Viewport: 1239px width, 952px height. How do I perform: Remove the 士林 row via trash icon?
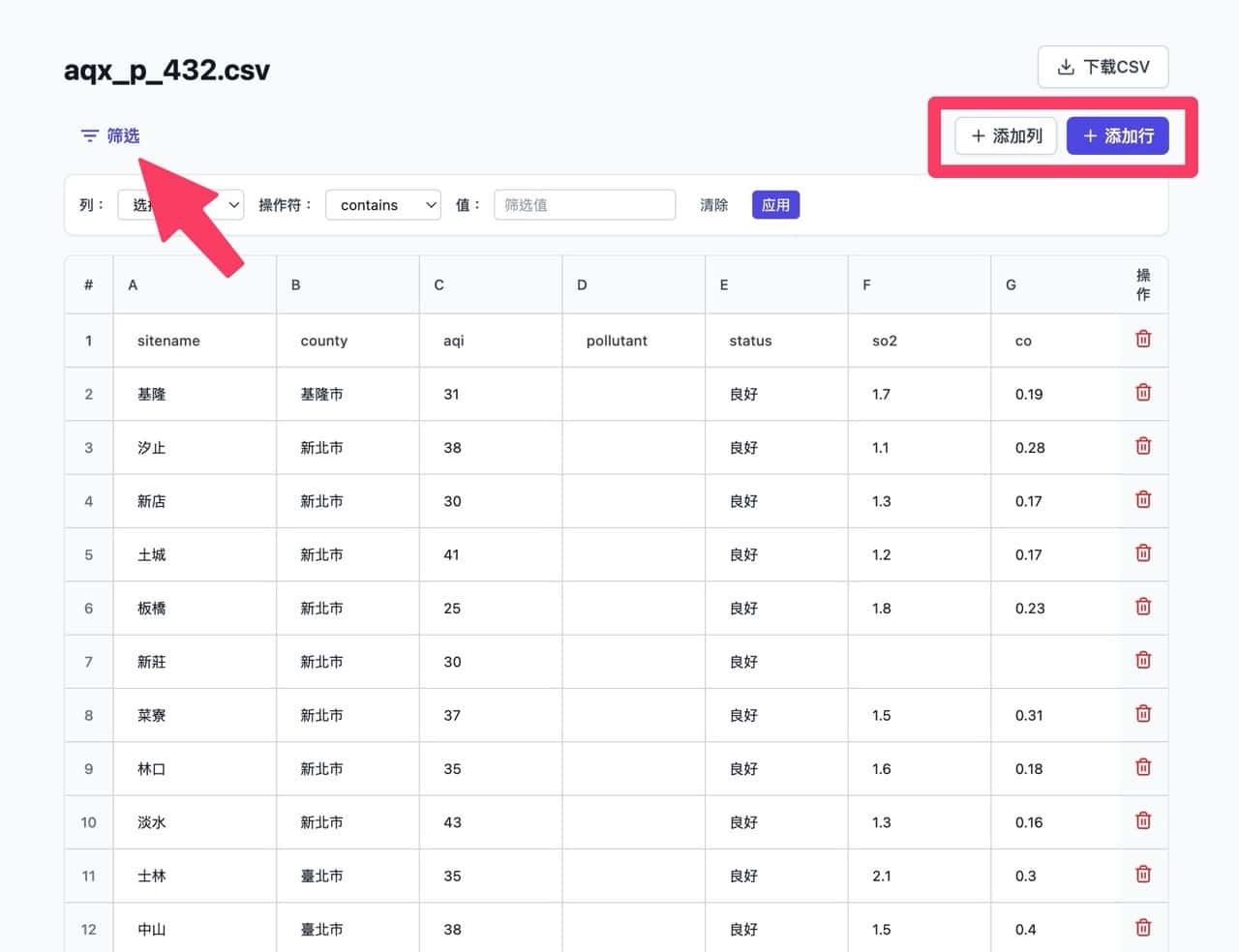(1143, 875)
